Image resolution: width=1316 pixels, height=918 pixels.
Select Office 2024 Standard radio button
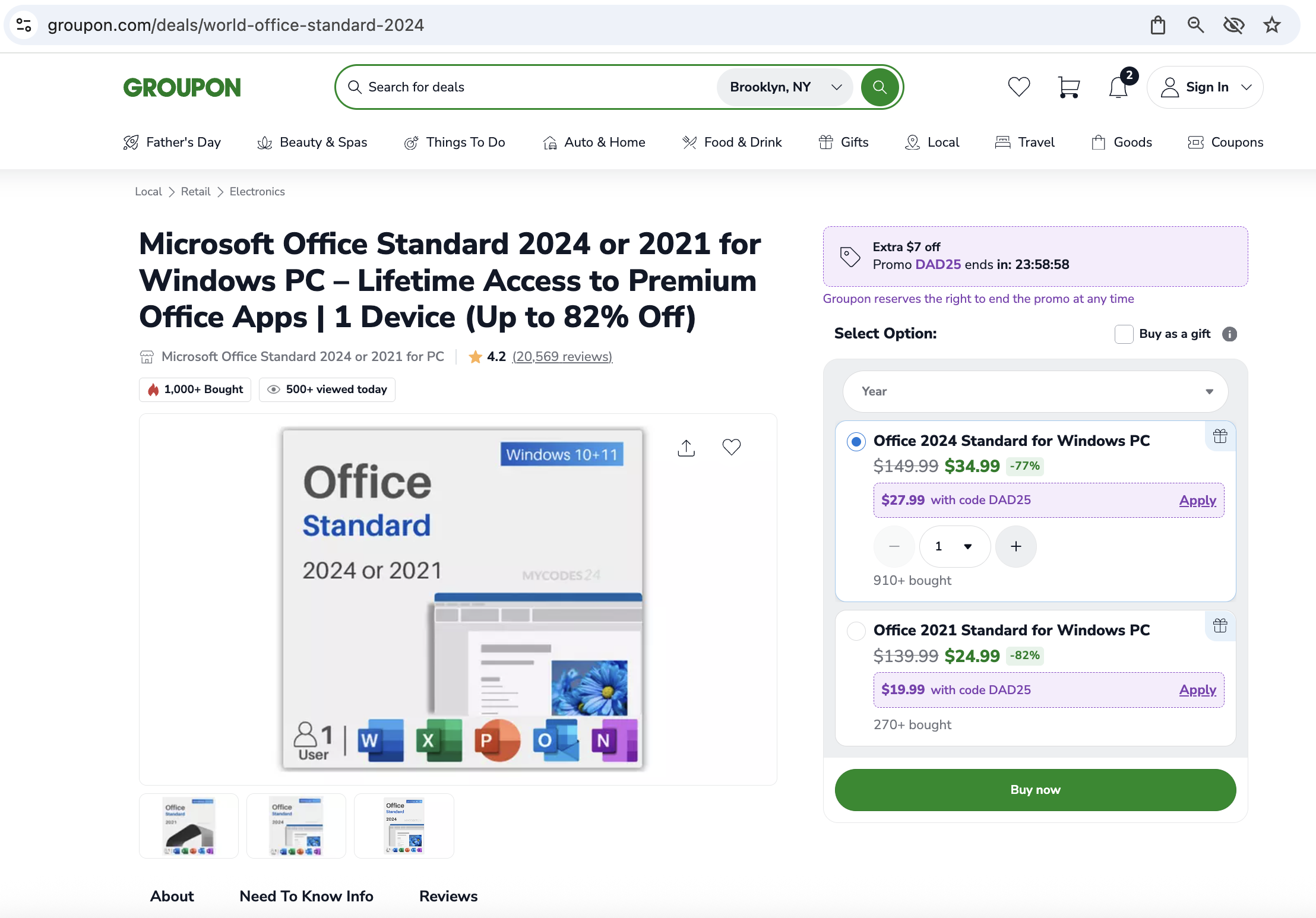pyautogui.click(x=856, y=441)
